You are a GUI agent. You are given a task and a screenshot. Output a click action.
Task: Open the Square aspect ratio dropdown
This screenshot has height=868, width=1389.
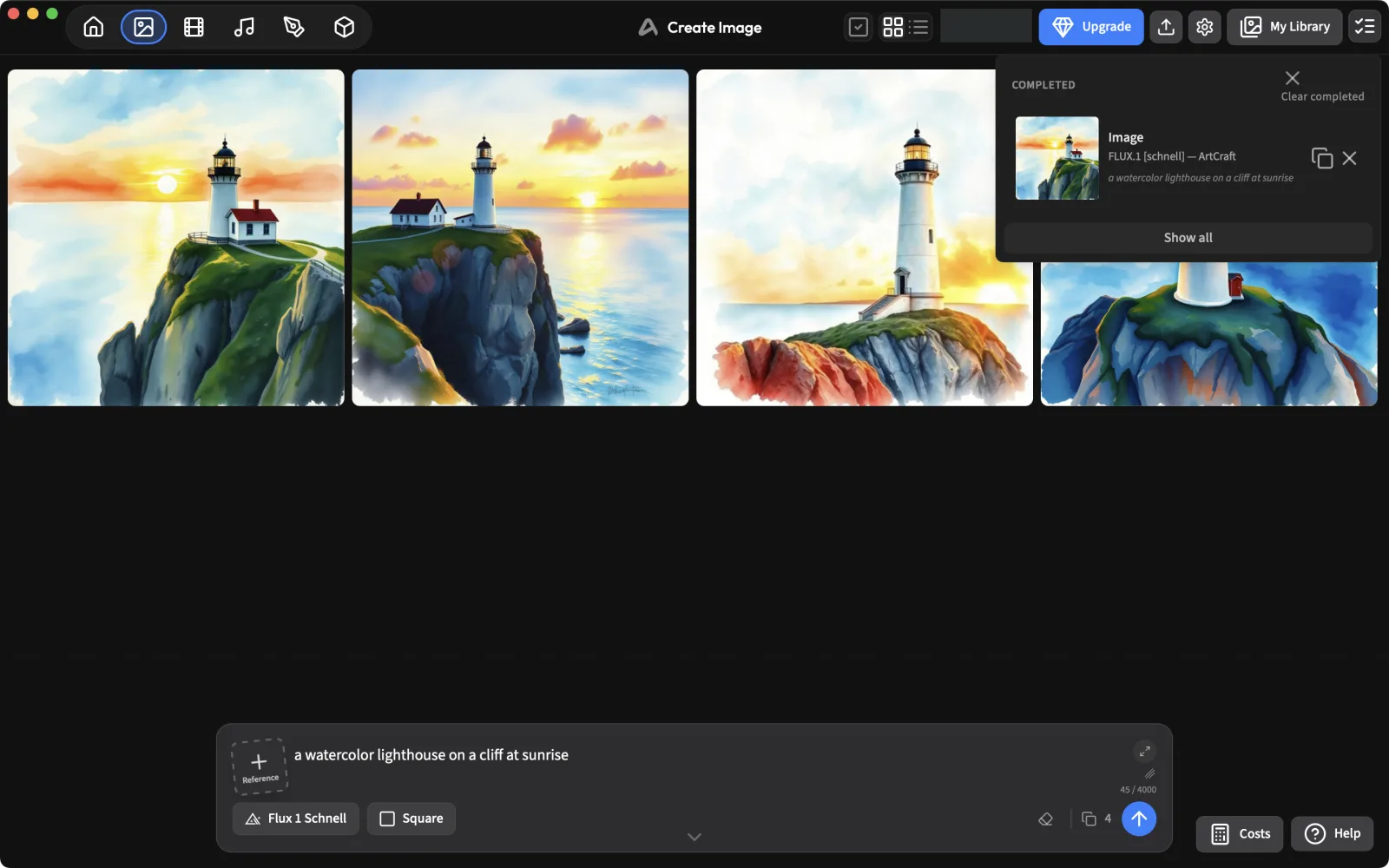tap(411, 819)
